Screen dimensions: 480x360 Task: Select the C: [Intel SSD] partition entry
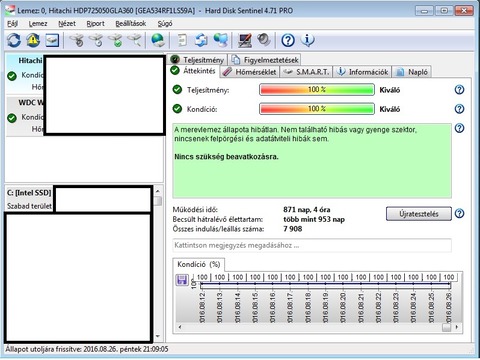click(29, 199)
